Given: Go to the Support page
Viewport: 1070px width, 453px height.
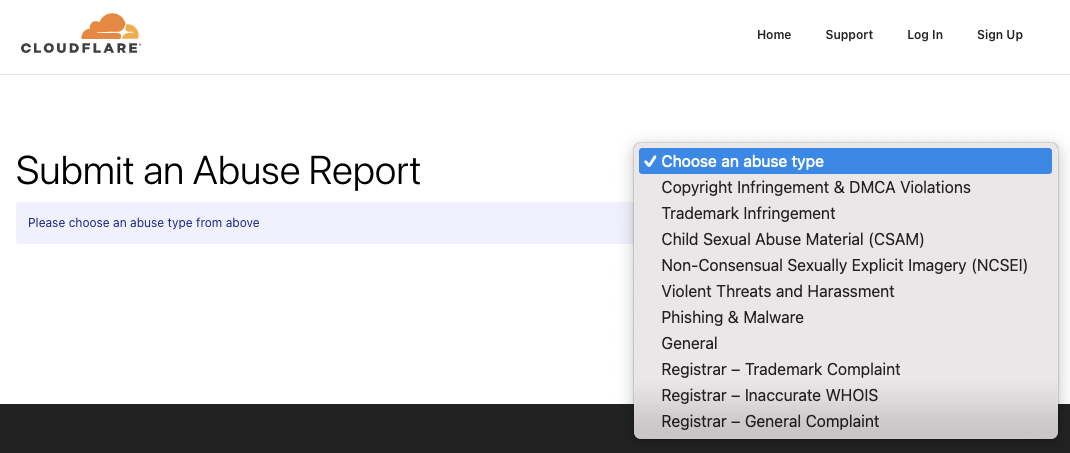Looking at the screenshot, I should point(849,35).
